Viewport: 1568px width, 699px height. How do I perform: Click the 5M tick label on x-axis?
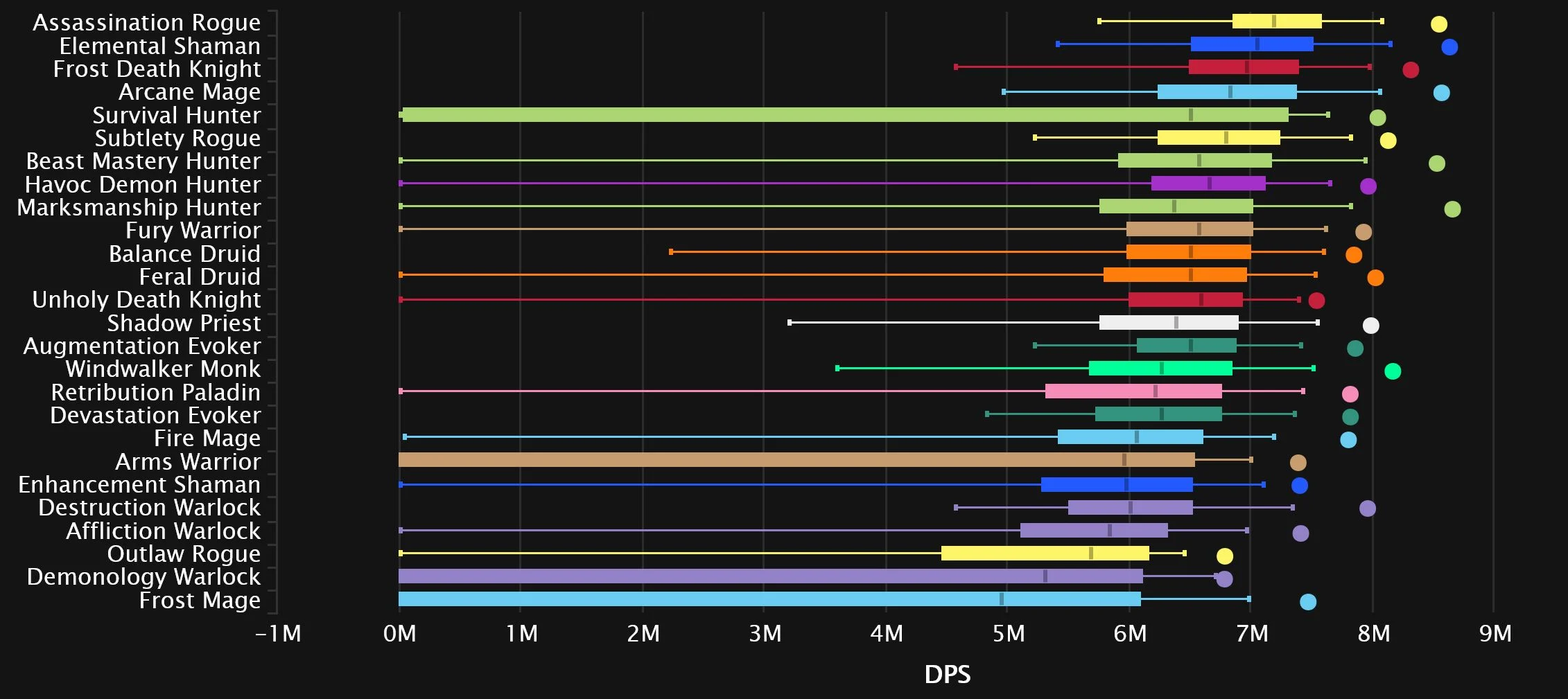coord(1008,634)
